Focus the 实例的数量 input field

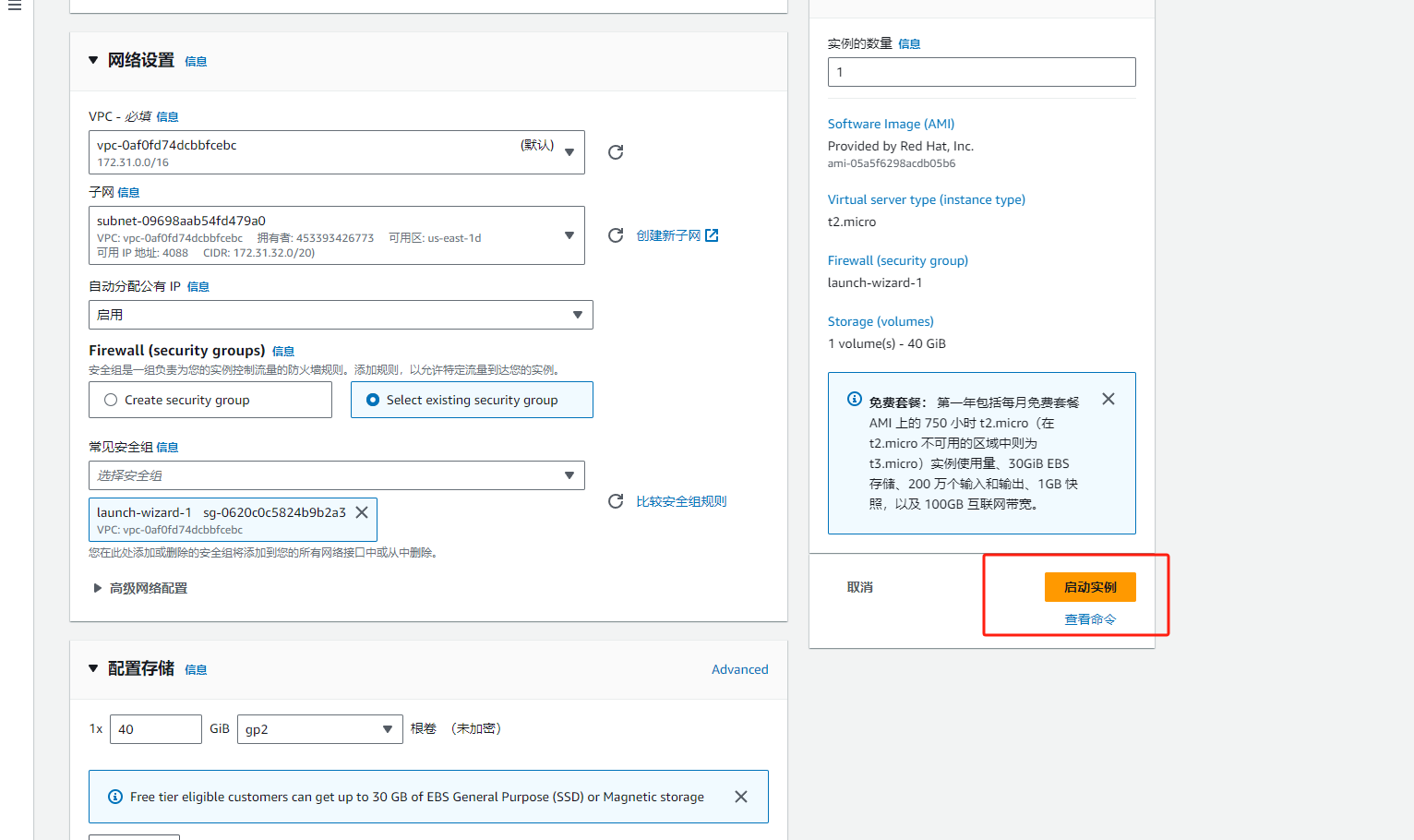tap(982, 72)
